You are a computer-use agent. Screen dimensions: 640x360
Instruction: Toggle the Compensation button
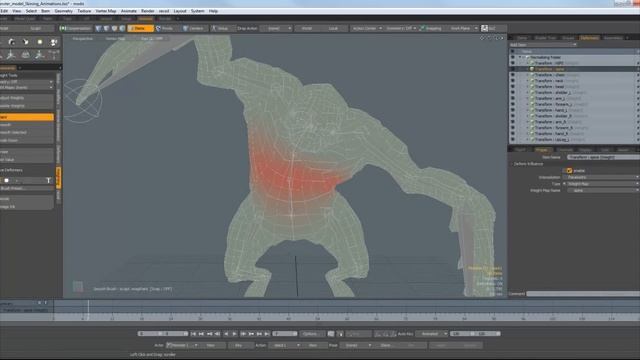(x=76, y=28)
